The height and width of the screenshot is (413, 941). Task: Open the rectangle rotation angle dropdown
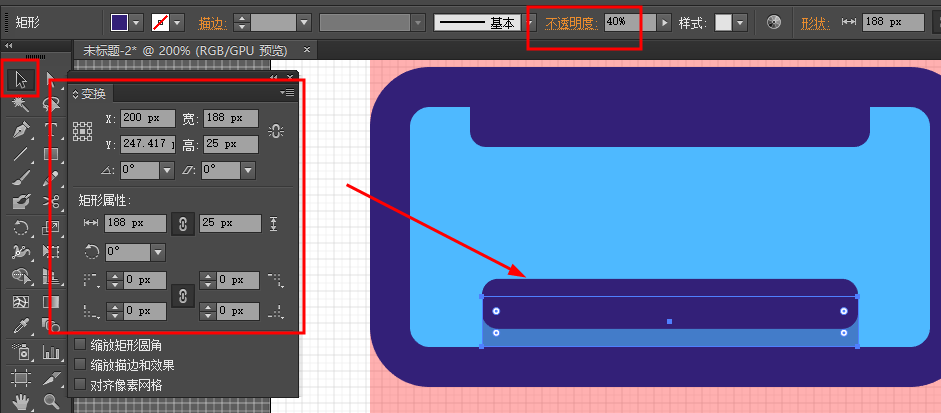(x=158, y=252)
